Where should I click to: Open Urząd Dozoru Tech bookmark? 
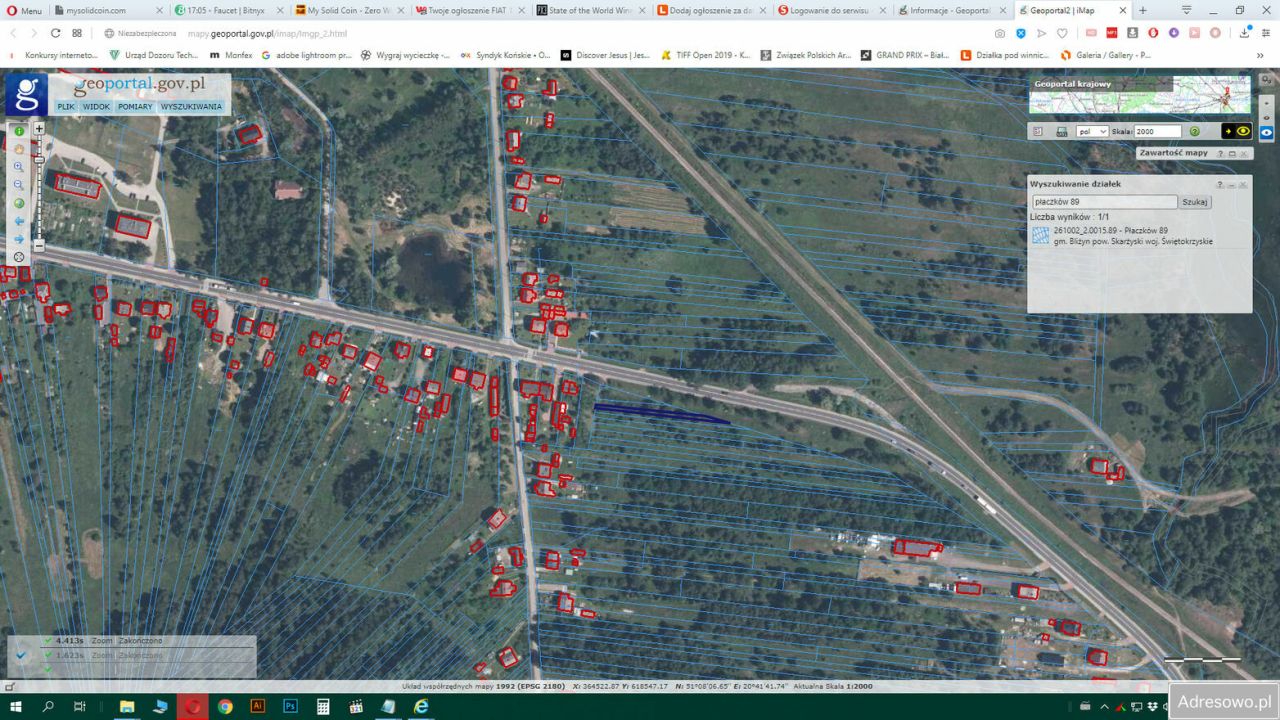click(x=154, y=55)
